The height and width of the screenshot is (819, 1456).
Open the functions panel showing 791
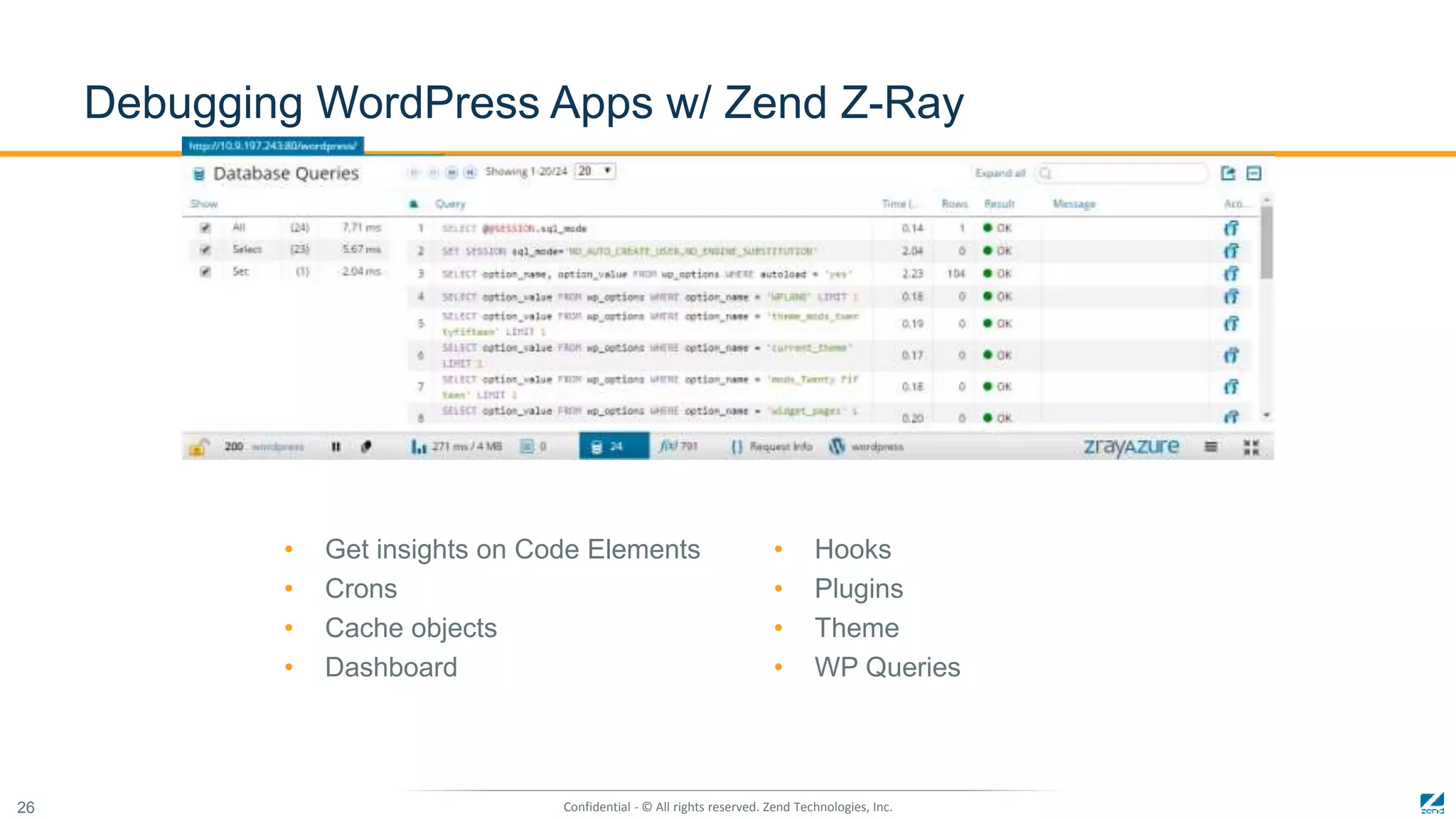[x=678, y=446]
